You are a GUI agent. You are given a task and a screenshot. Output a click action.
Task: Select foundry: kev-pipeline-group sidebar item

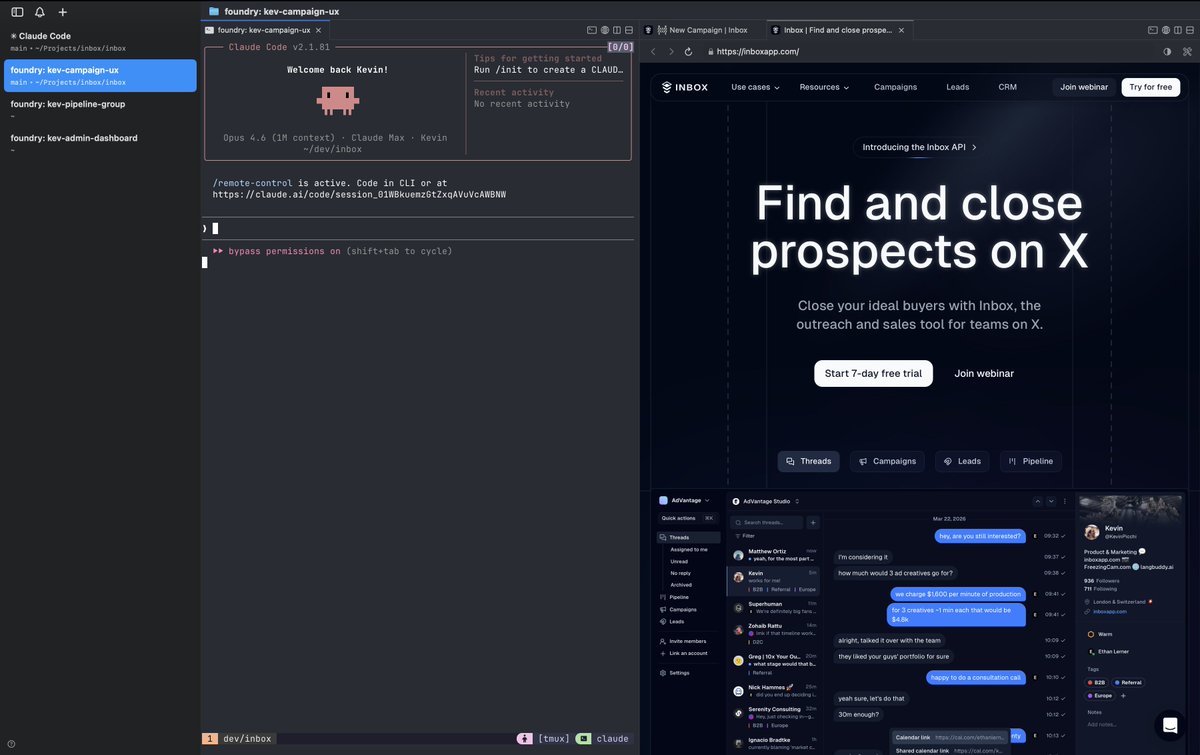click(100, 109)
